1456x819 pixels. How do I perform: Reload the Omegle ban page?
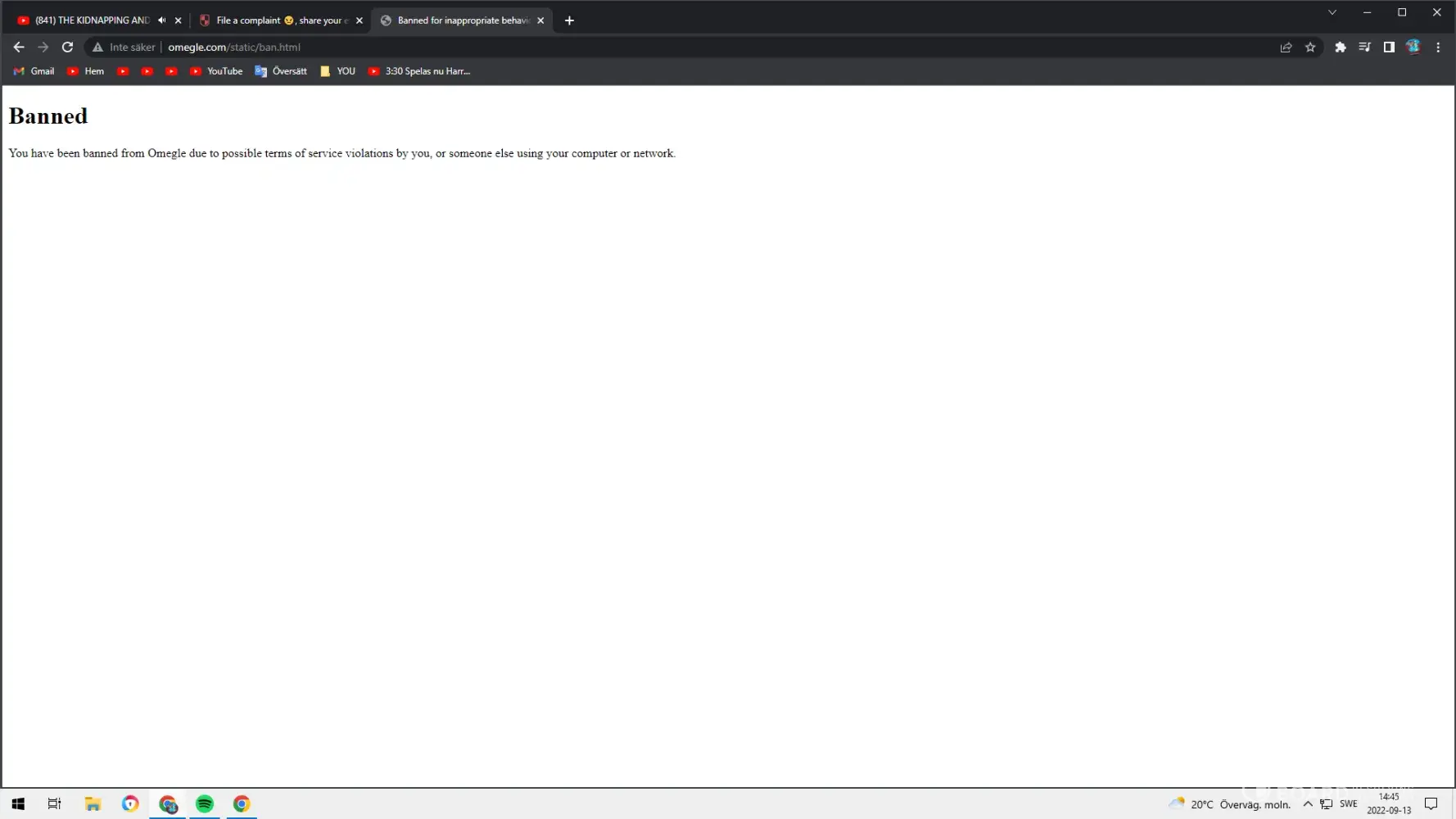pos(68,48)
